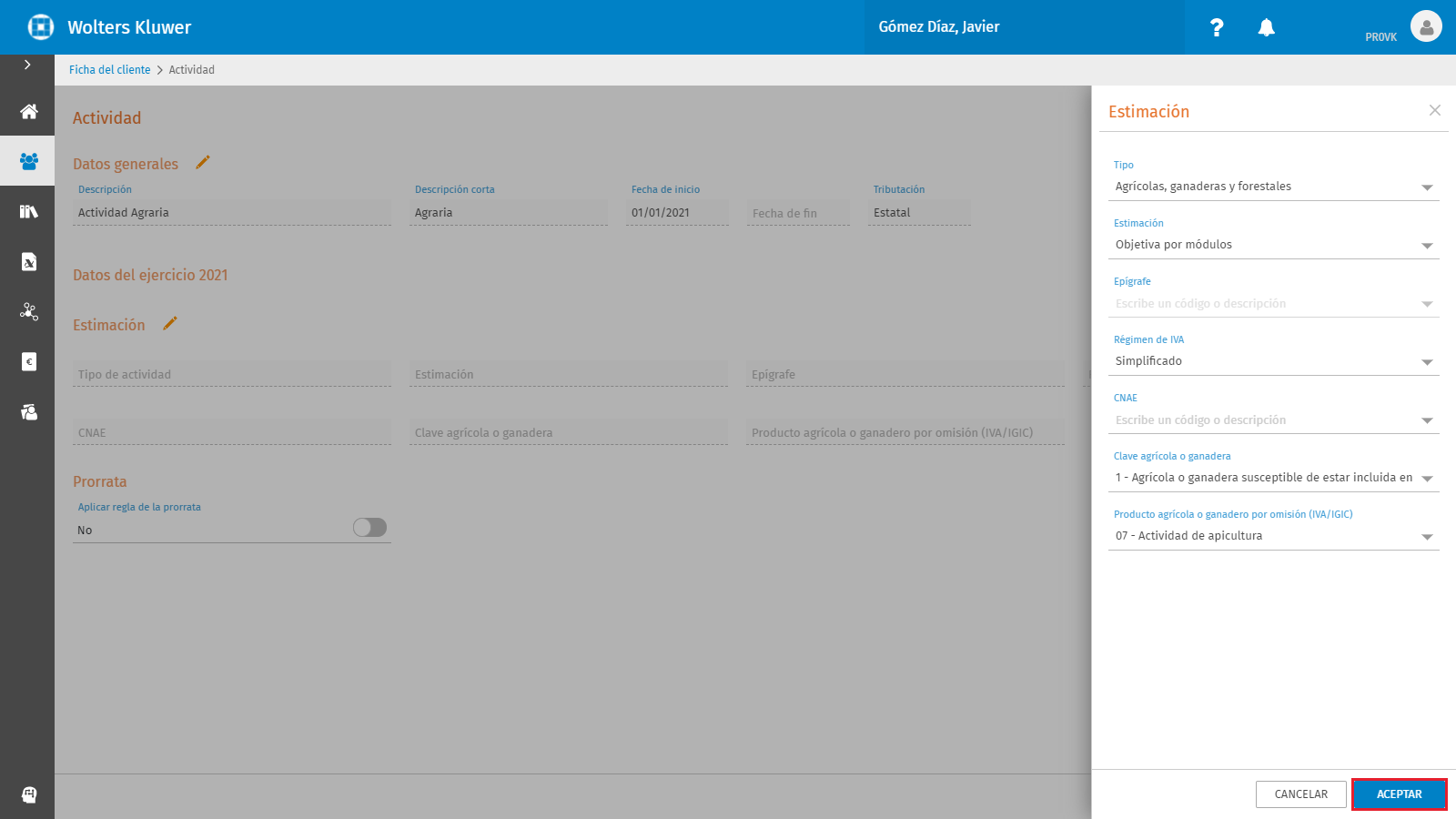This screenshot has width=1456, height=819.
Task: Open the person-with-chart icon in sidebar
Action: (x=28, y=411)
